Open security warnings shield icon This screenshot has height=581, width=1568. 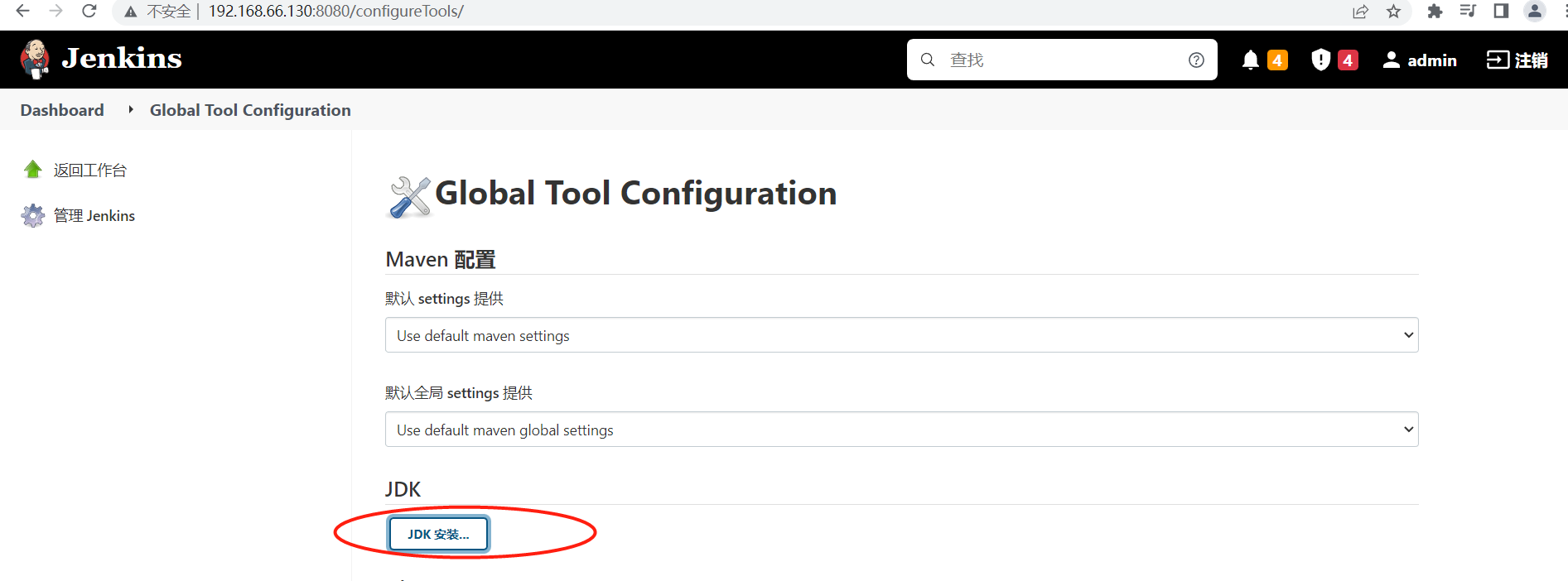(1321, 60)
